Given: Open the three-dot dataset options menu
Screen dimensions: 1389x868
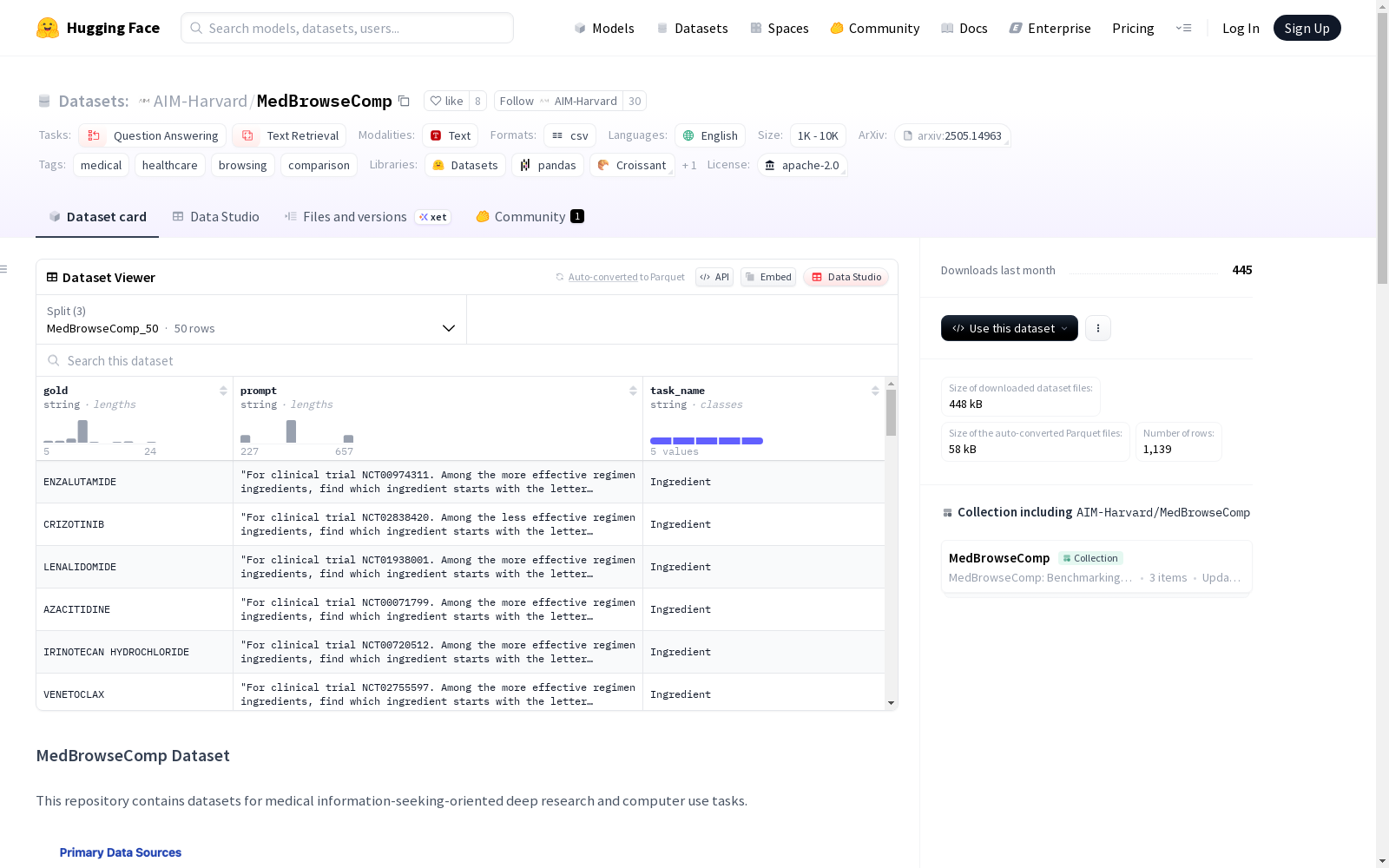Looking at the screenshot, I should point(1098,328).
